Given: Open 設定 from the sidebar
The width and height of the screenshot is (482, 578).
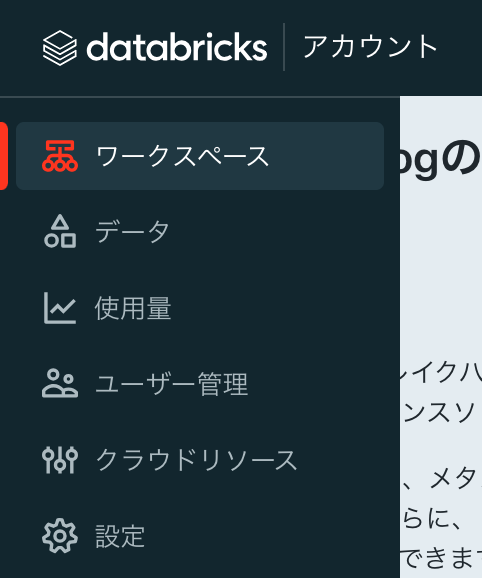Looking at the screenshot, I should point(200,536).
